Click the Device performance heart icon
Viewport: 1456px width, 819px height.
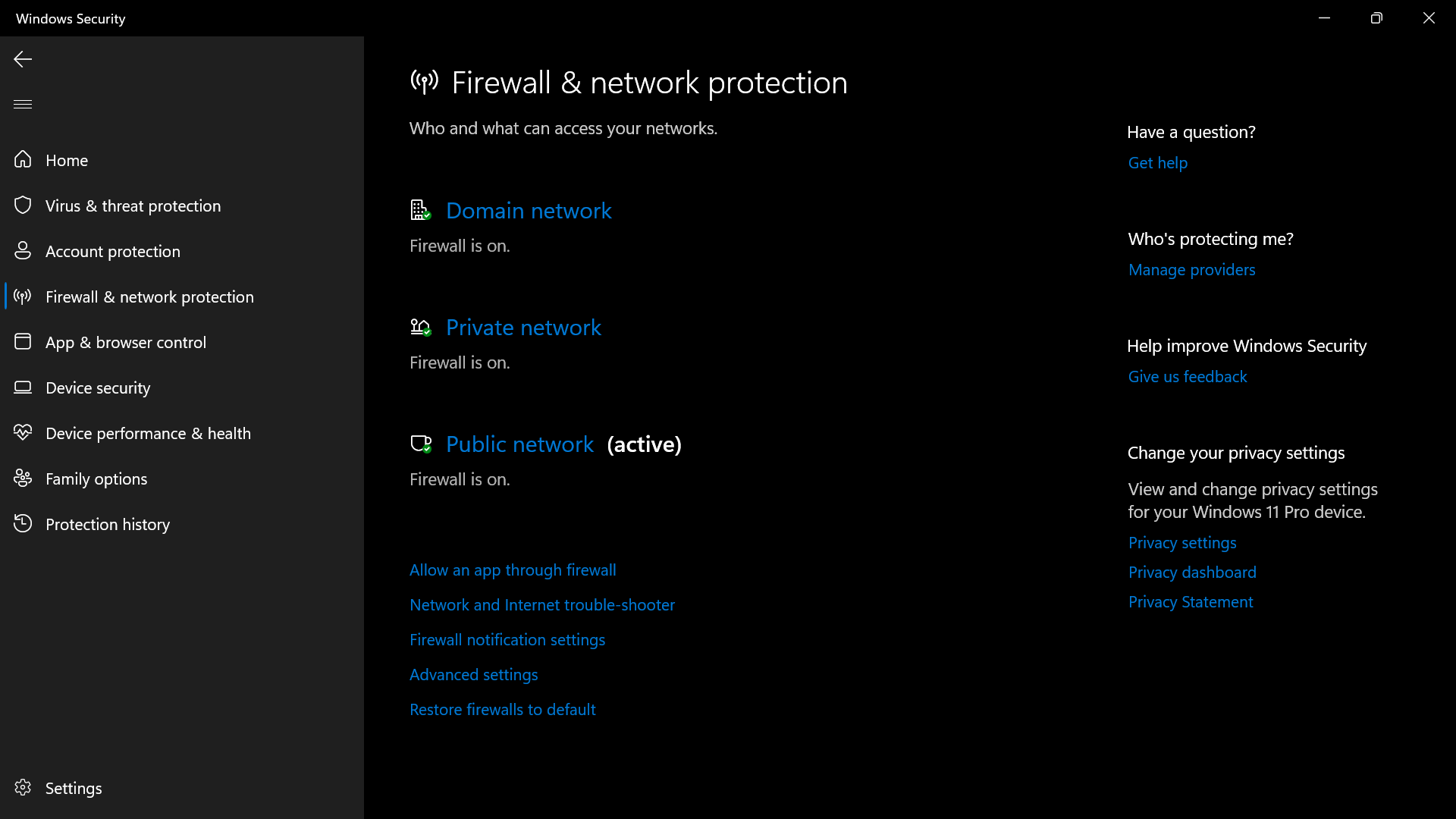(23, 433)
